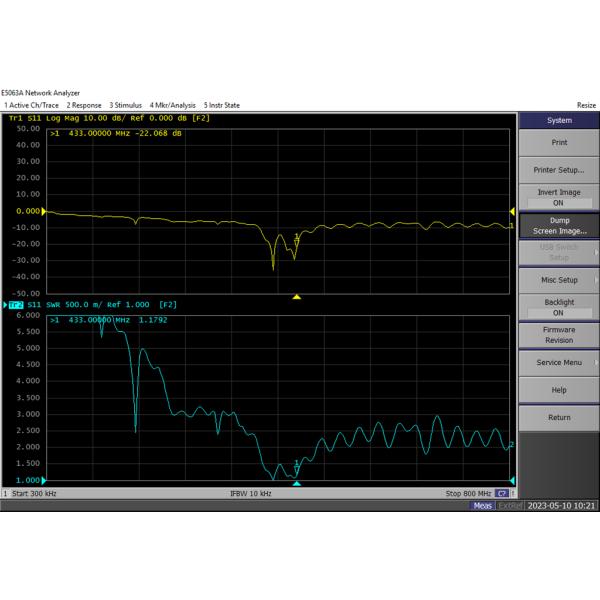
Task: Click the ExtRef status indicator
Action: tap(509, 506)
